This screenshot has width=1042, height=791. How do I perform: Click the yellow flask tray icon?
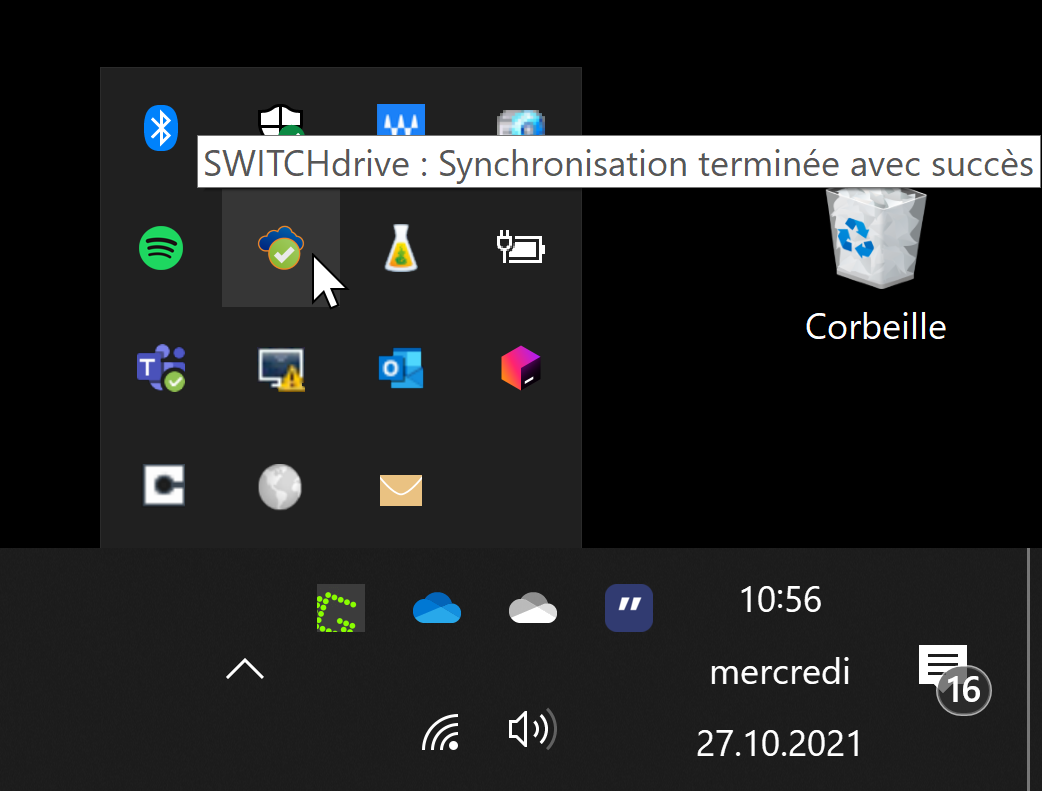click(401, 247)
